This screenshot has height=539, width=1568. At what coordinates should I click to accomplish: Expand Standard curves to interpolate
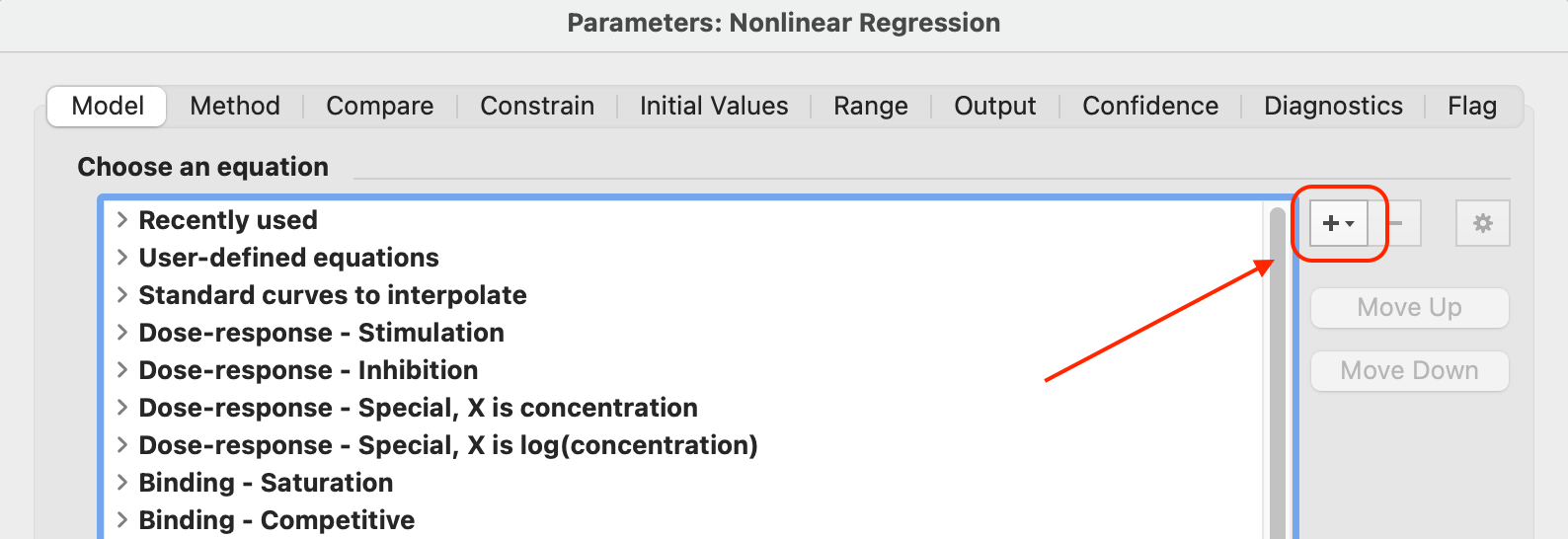coord(122,295)
